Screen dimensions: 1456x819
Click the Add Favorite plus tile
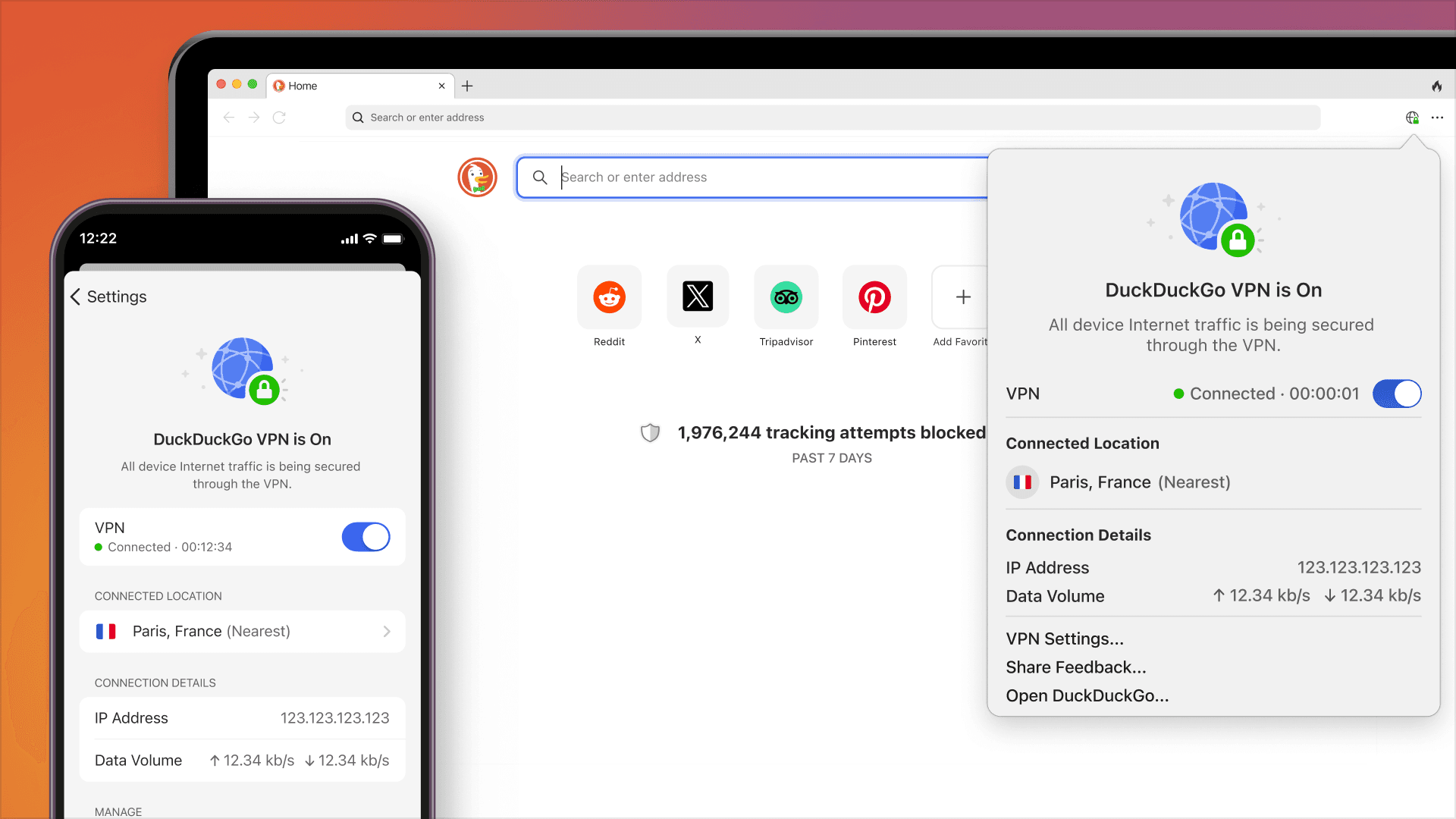(x=962, y=297)
